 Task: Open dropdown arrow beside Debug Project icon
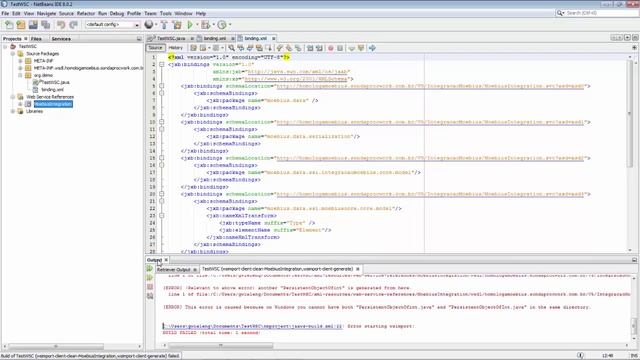[x=213, y=25]
